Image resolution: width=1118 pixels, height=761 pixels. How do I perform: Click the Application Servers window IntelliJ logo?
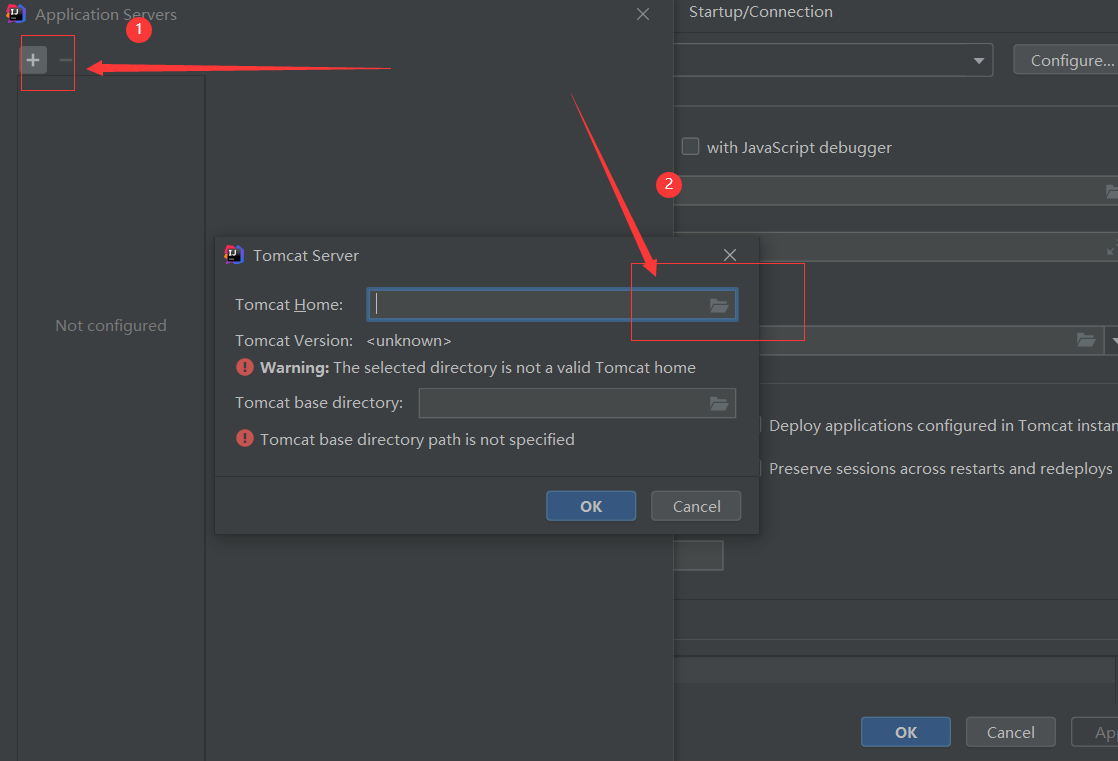[16, 14]
